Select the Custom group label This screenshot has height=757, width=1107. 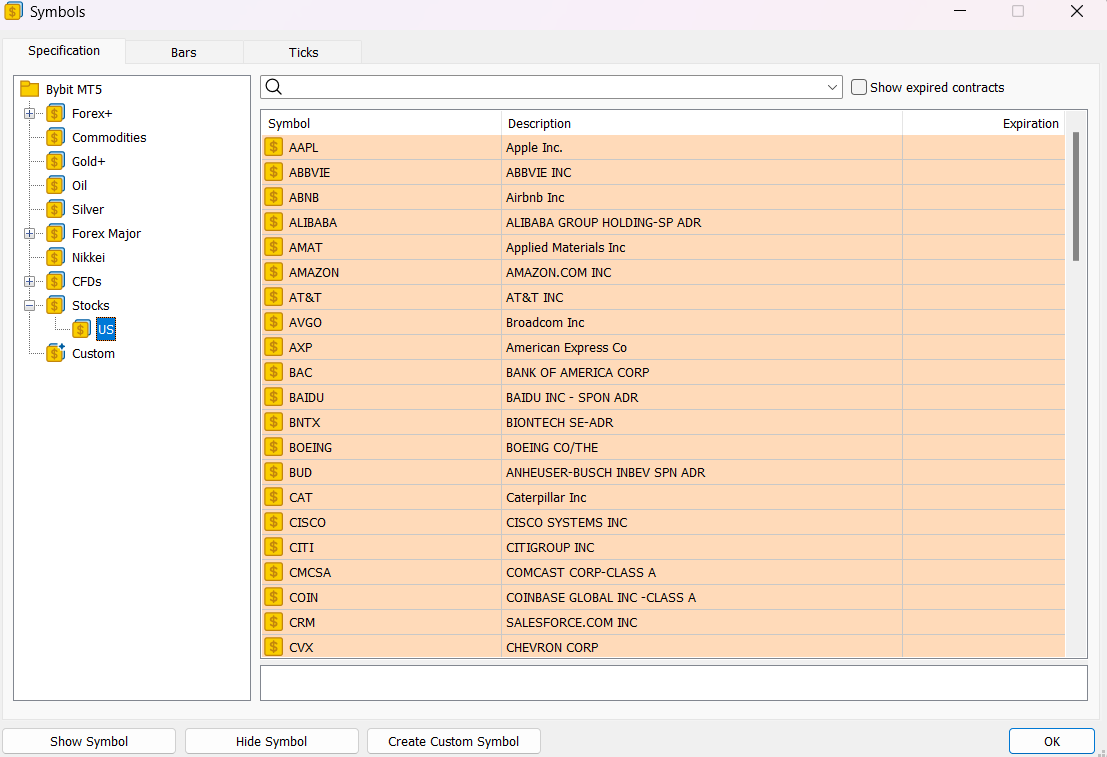pos(93,353)
